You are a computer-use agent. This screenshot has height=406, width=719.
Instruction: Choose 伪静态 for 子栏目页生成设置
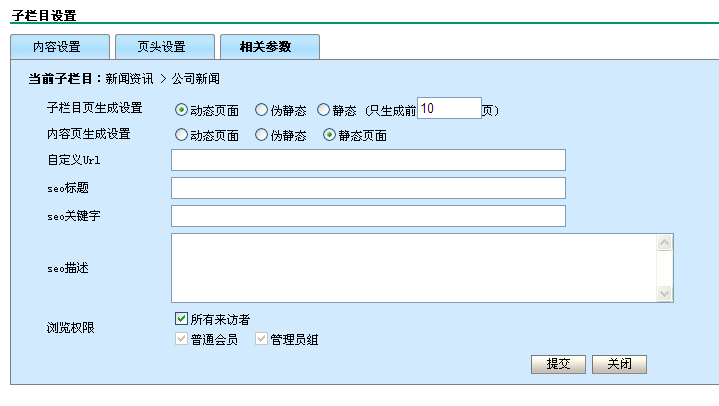tap(262, 110)
